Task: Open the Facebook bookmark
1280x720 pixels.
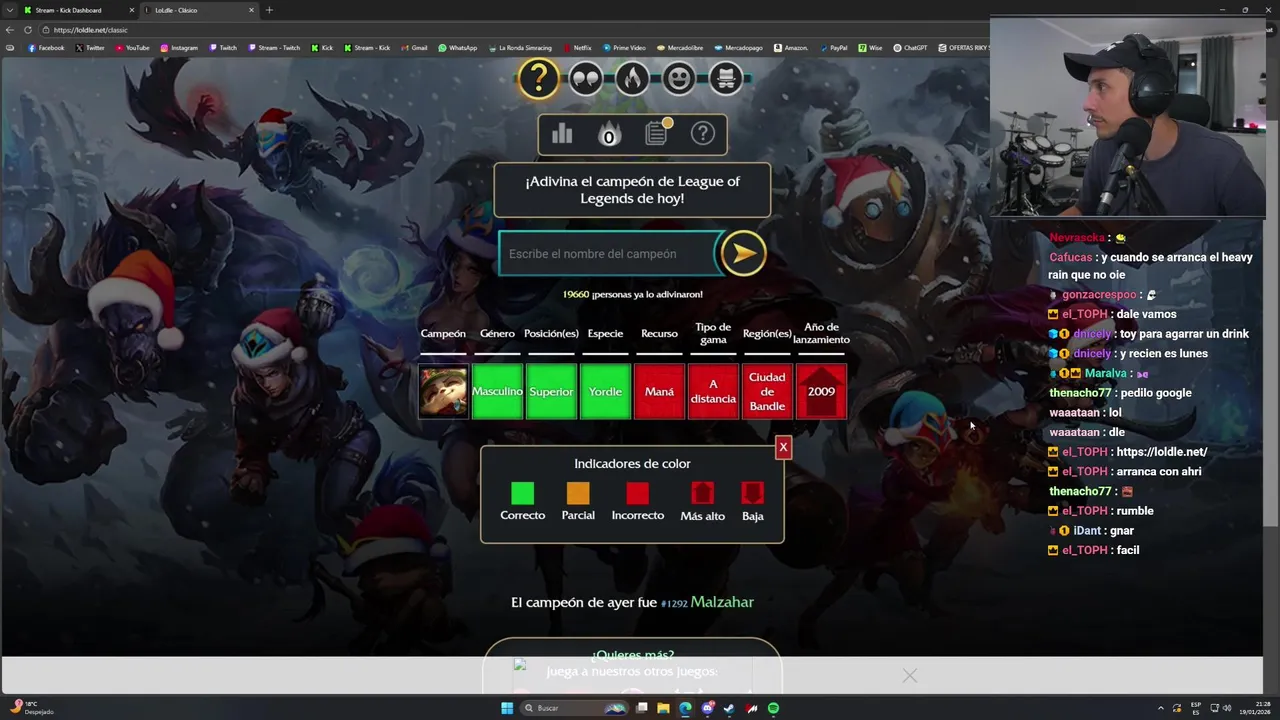Action: click(46, 48)
